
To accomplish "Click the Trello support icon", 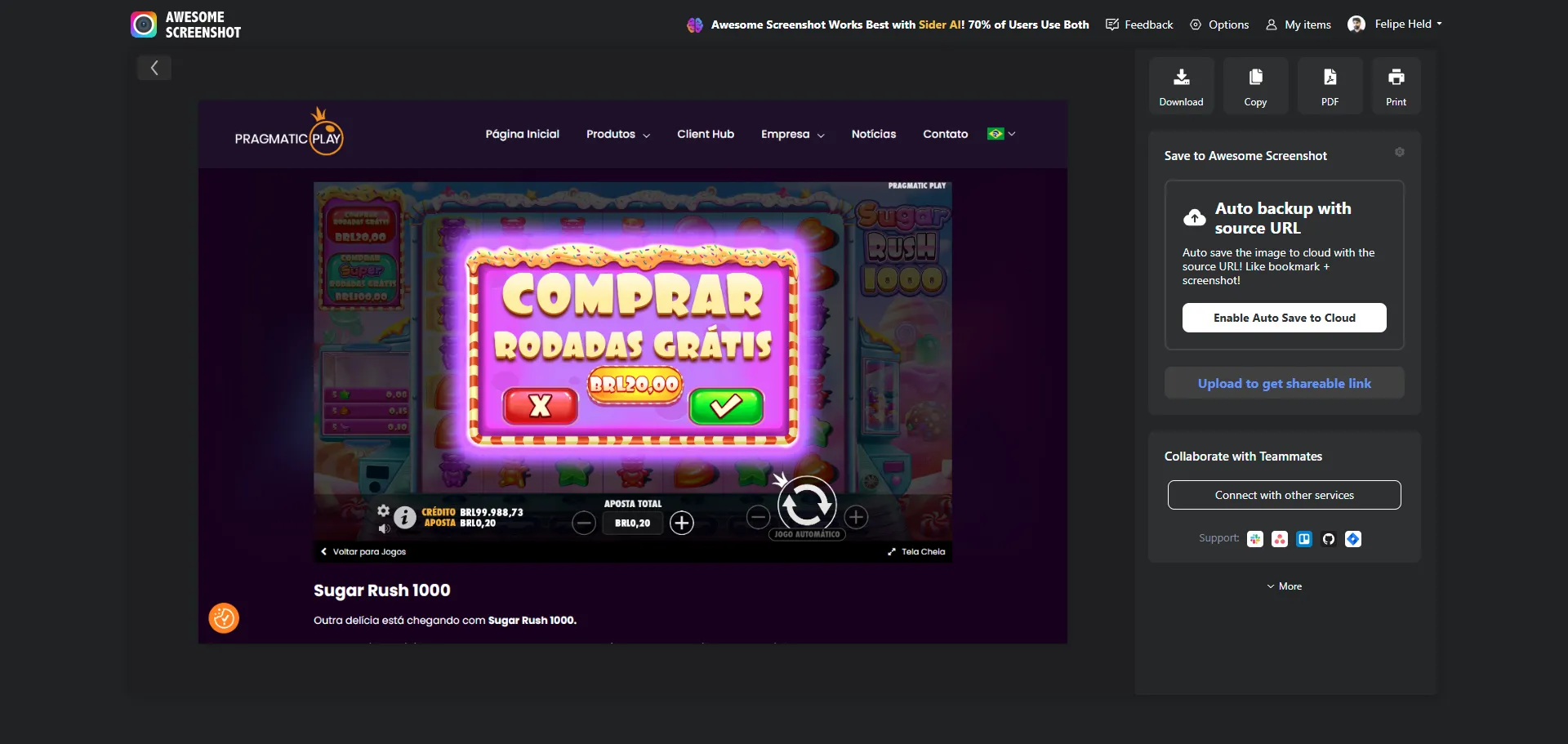I will pyautogui.click(x=1304, y=539).
